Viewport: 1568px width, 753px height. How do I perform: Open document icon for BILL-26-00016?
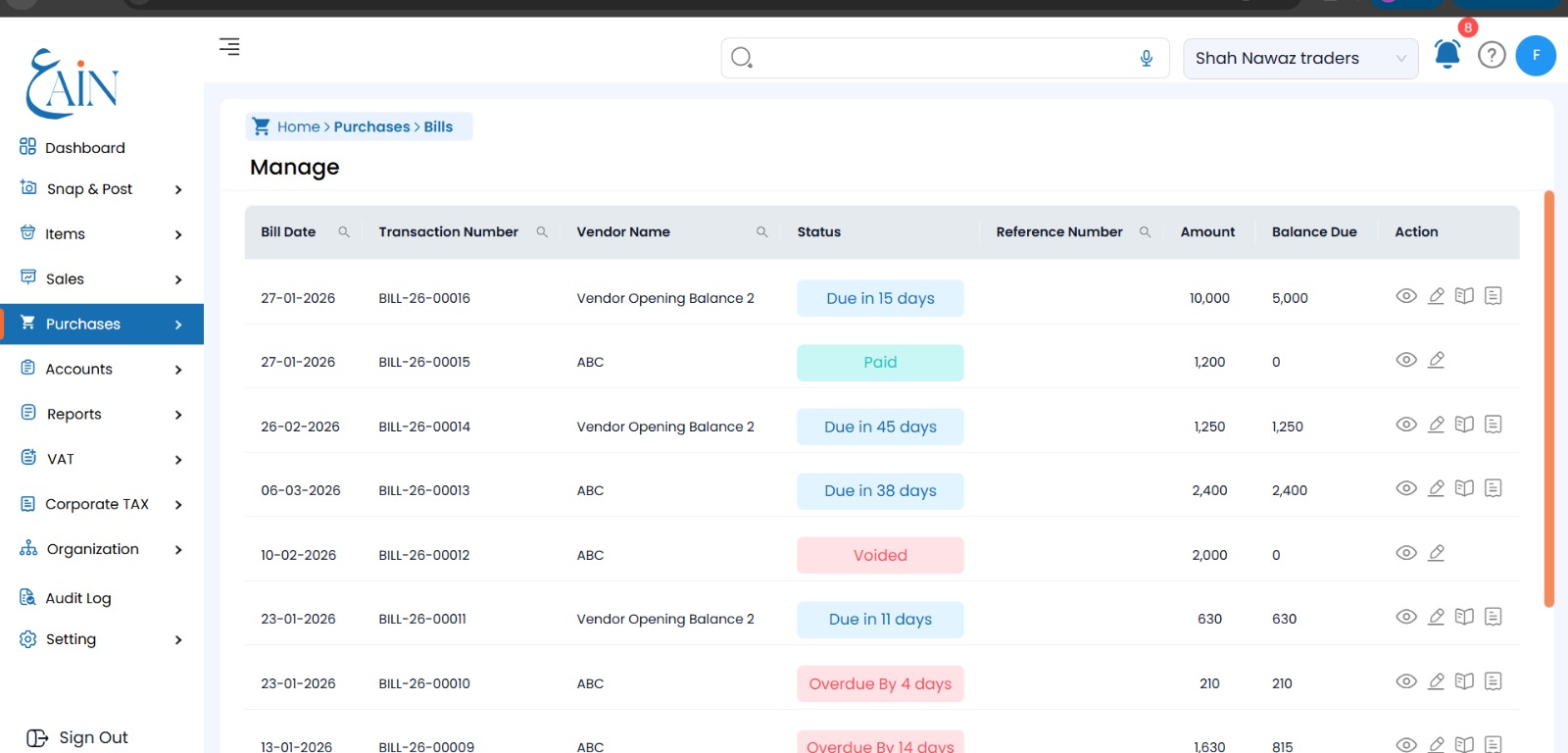(x=1493, y=296)
